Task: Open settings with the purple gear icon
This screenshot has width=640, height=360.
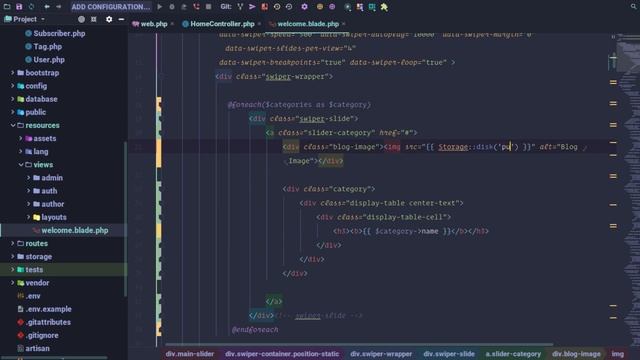Action: [304, 7]
